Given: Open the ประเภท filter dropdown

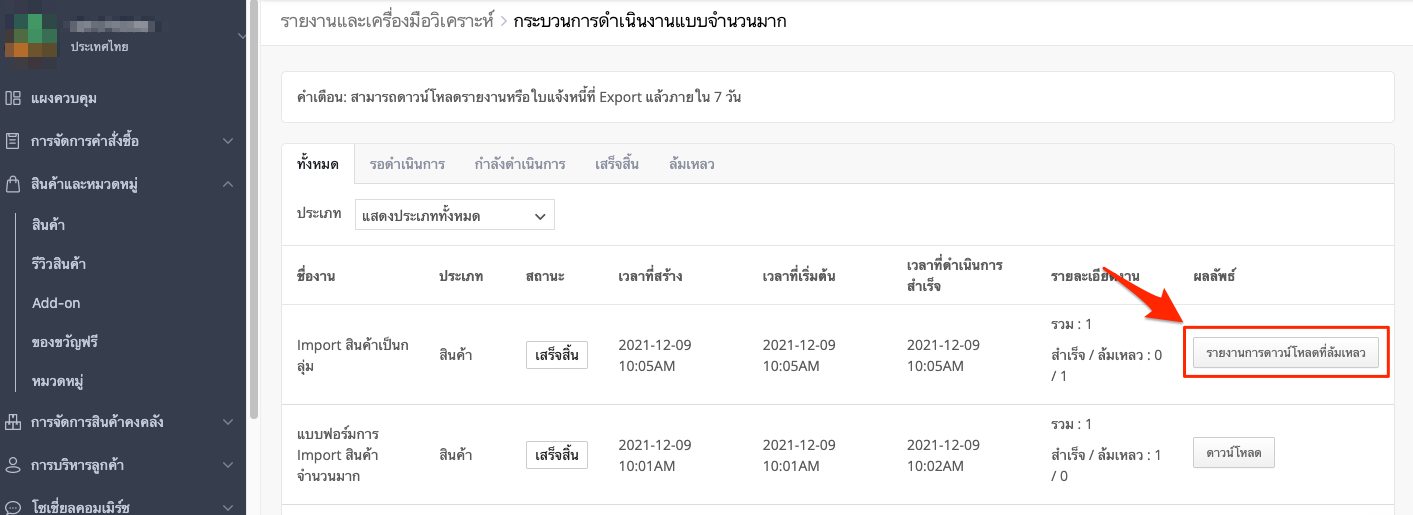Looking at the screenshot, I should click(455, 215).
